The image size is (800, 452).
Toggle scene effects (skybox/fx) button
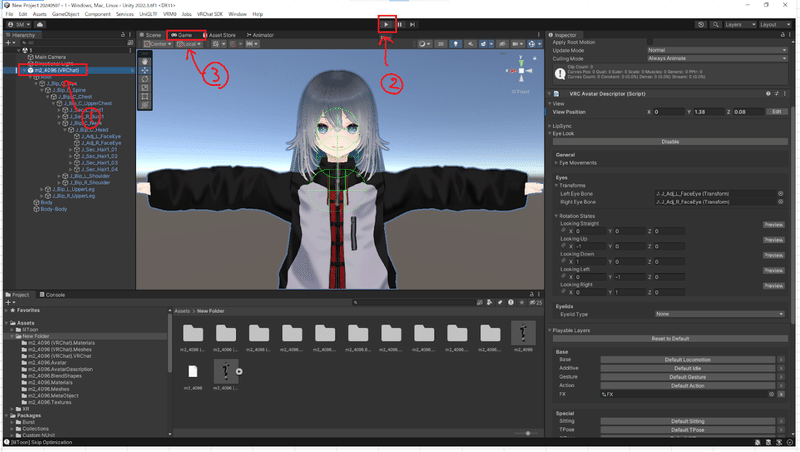485,44
